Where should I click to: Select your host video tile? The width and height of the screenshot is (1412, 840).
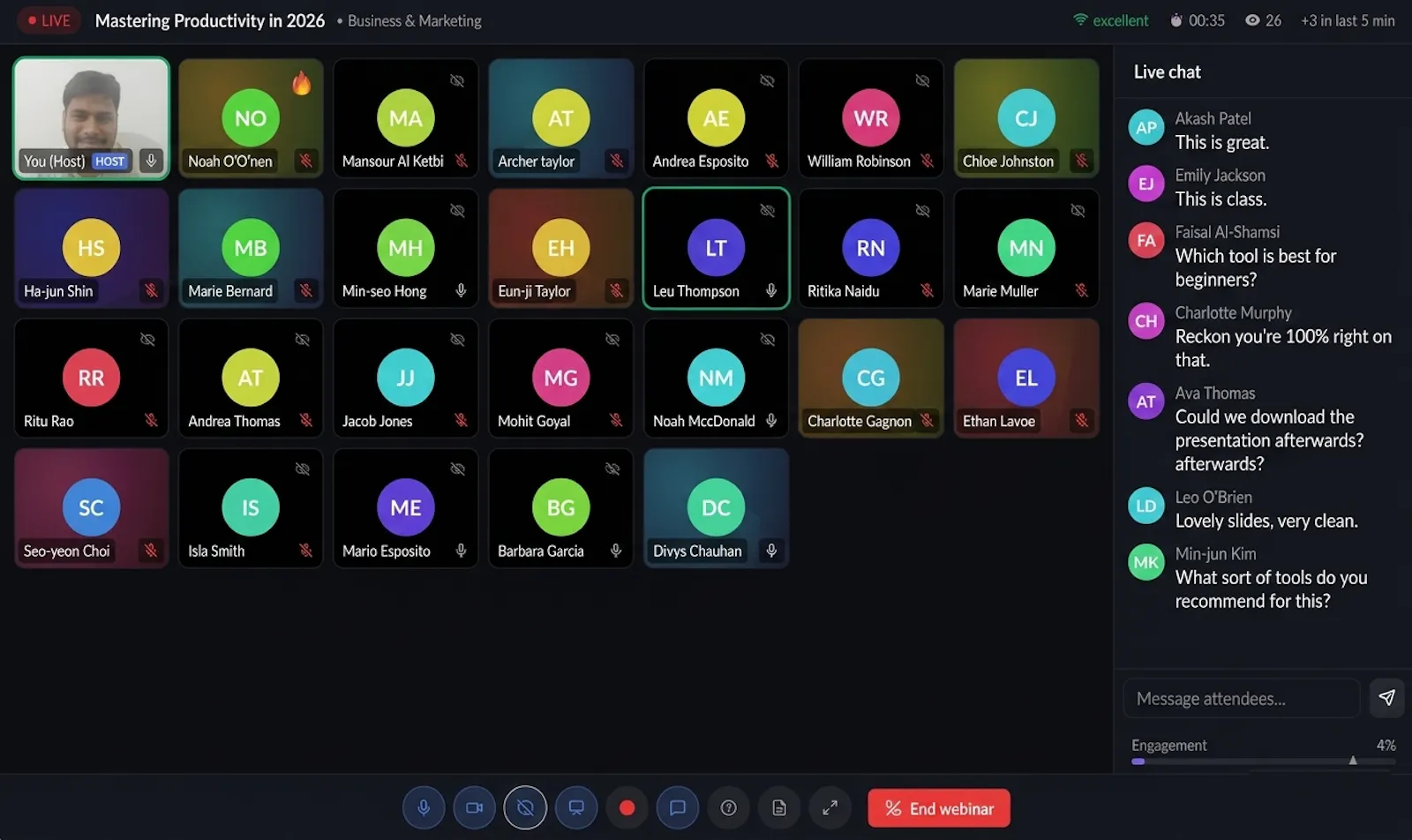(91, 118)
